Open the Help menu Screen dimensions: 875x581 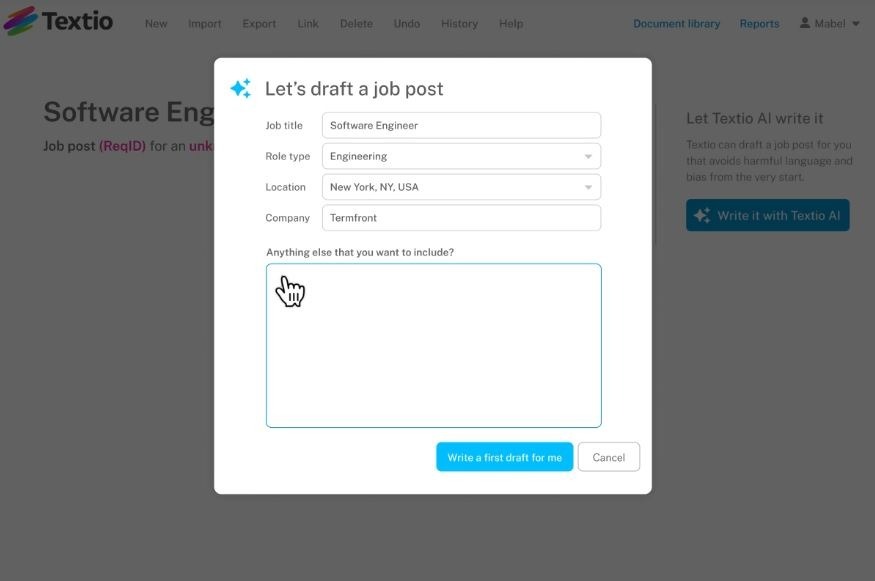point(511,24)
